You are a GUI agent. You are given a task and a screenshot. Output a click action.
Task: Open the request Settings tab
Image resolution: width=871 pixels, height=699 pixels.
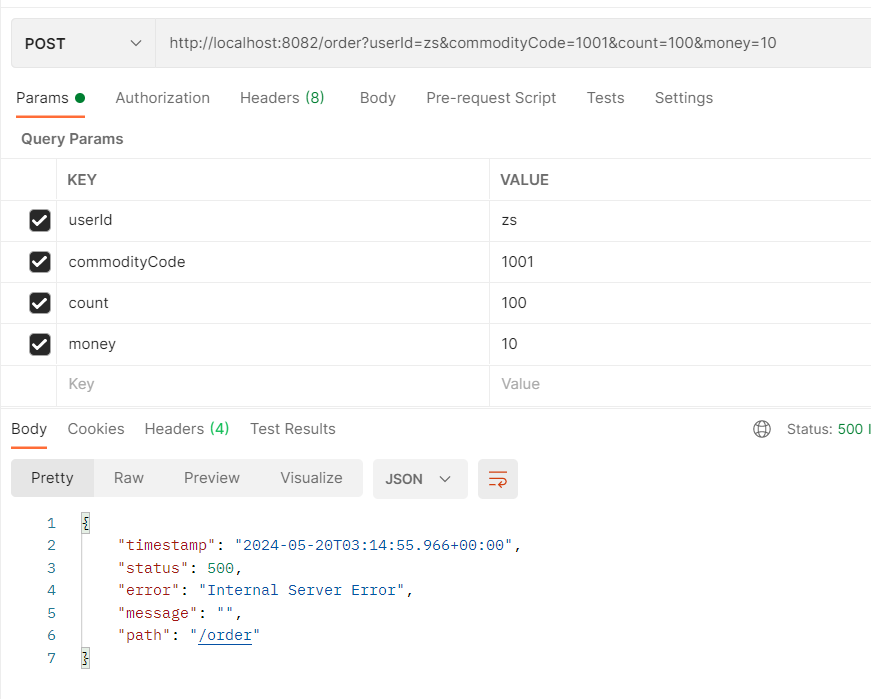[x=683, y=98]
